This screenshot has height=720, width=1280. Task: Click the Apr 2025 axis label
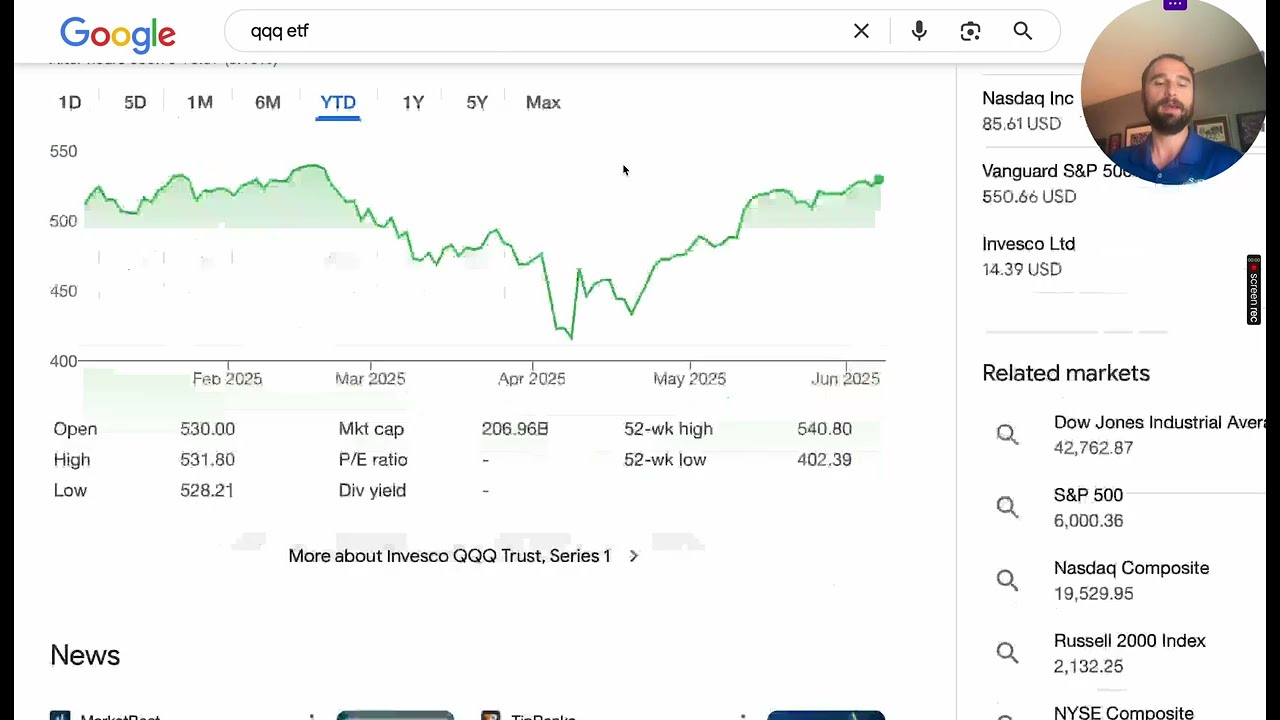pos(532,379)
